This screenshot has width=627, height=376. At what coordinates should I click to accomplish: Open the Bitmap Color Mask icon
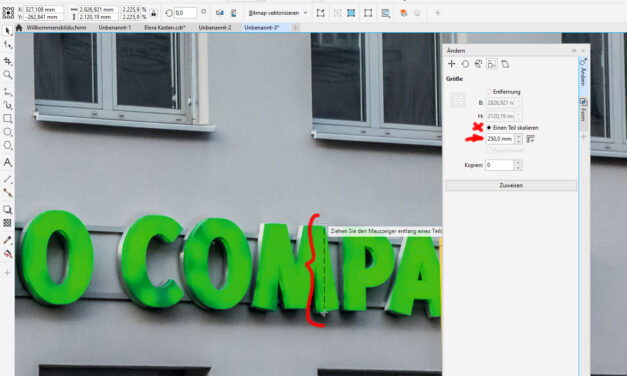pyautogui.click(x=386, y=13)
